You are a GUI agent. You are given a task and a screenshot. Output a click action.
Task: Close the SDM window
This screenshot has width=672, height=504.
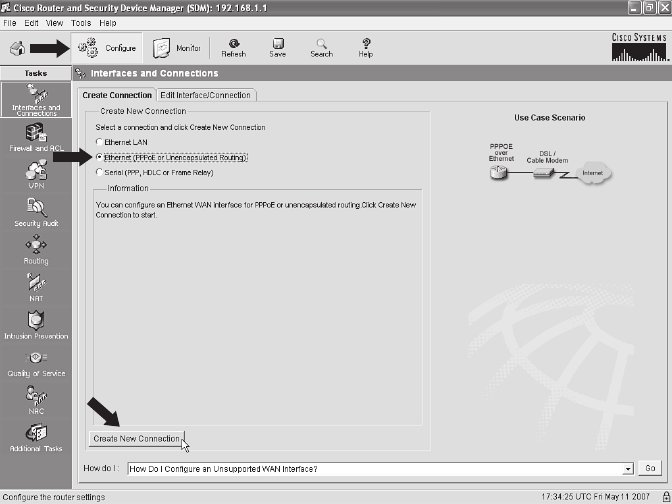click(664, 8)
